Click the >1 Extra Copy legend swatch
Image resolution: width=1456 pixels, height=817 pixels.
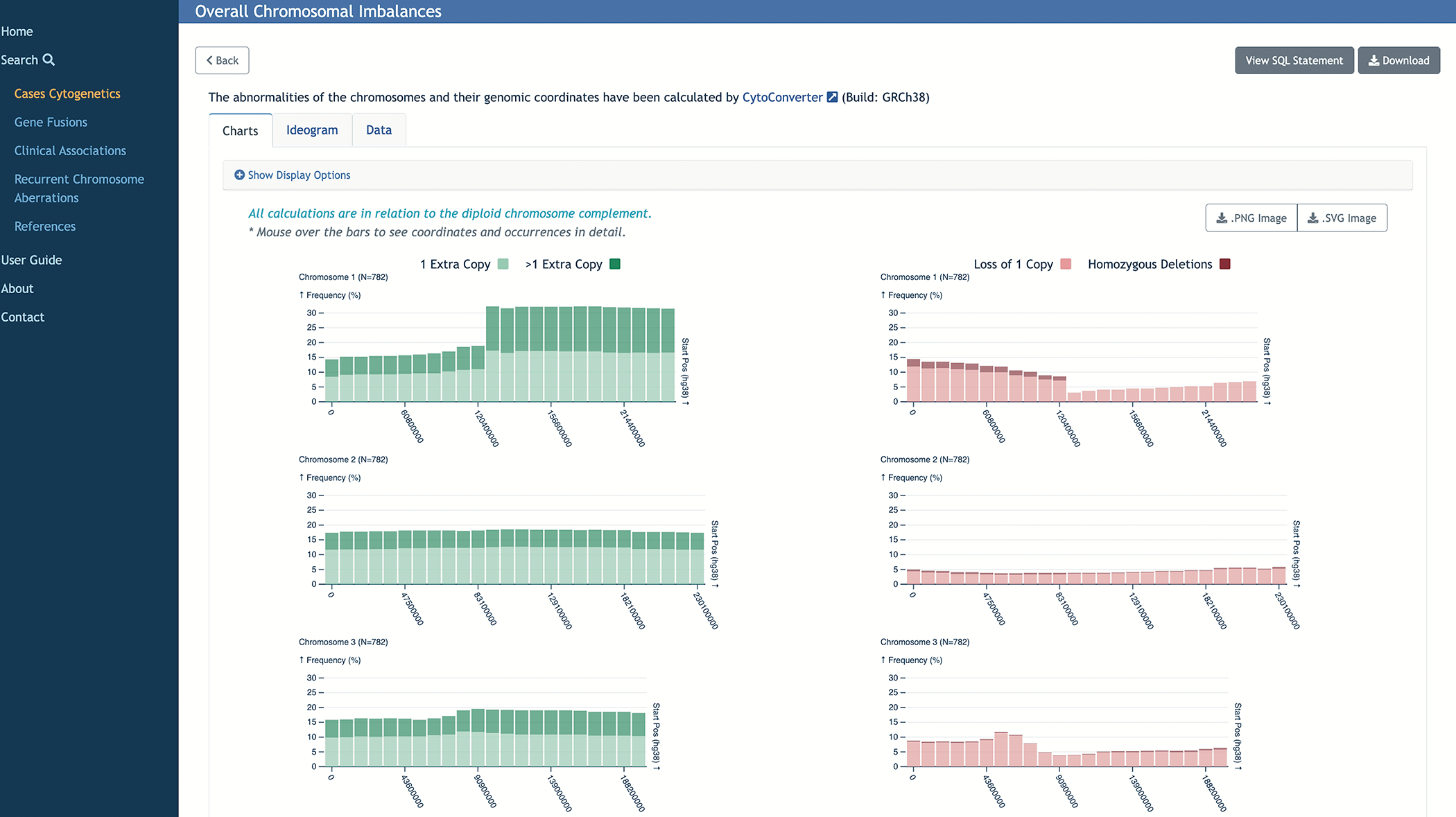[x=615, y=264]
